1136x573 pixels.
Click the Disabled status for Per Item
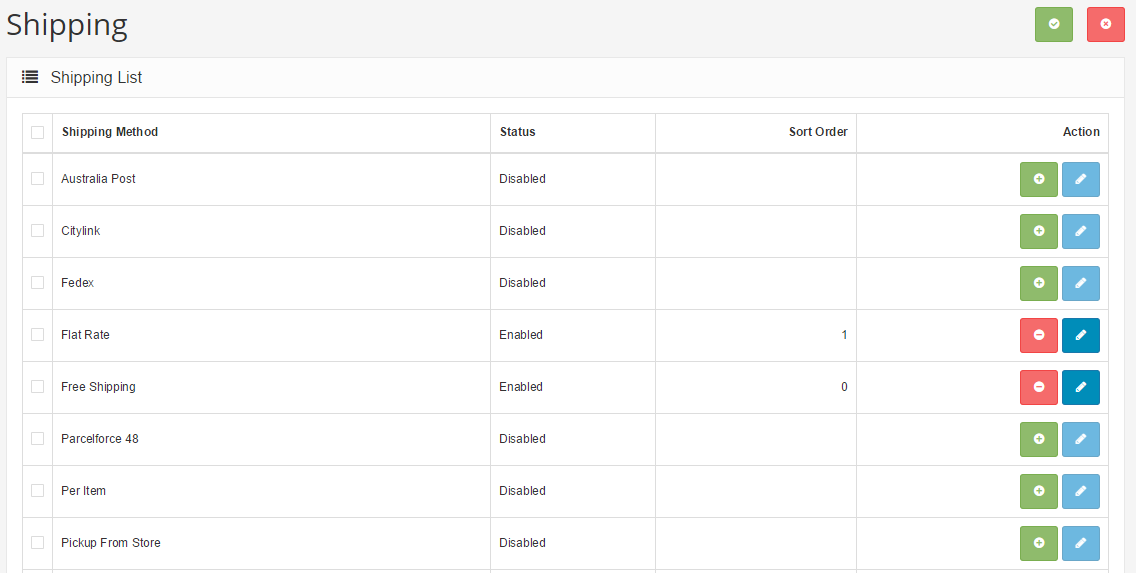pyautogui.click(x=522, y=490)
